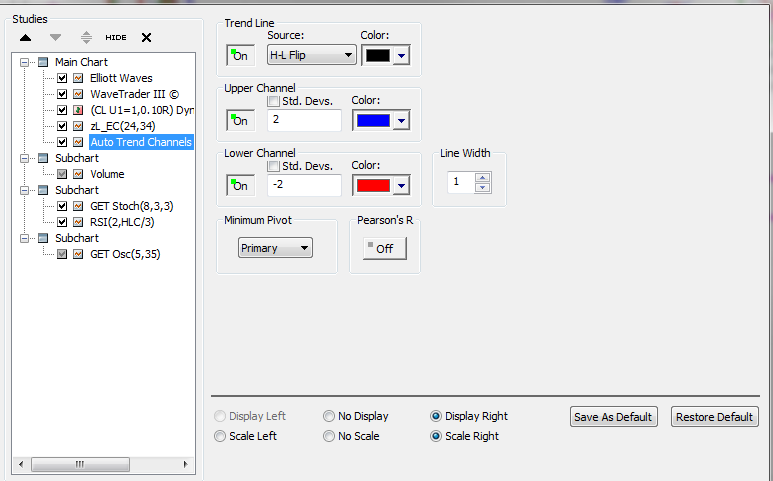This screenshot has width=773, height=481.
Task: Select the Display Right radio button
Action: pyautogui.click(x=436, y=416)
